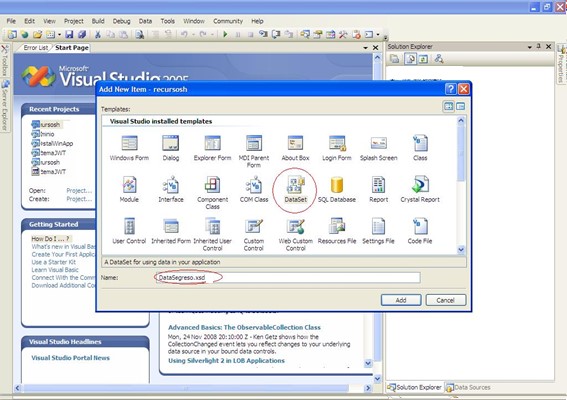Switch to the Data Sources tab
Image resolution: width=567 pixels, height=400 pixels.
pos(469,387)
